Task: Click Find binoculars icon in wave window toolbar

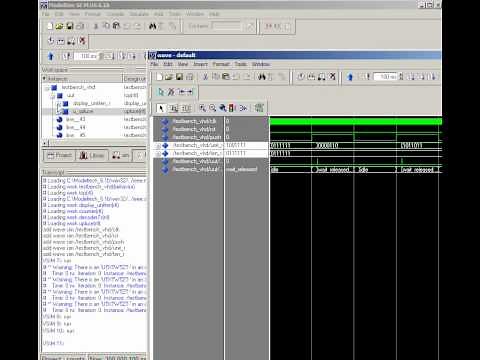Action: click(x=262, y=77)
